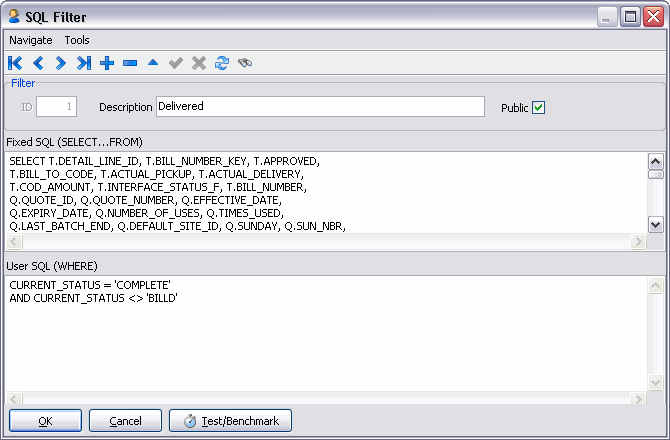This screenshot has height=440, width=670.
Task: Click the Filter group label
Action: tap(23, 83)
